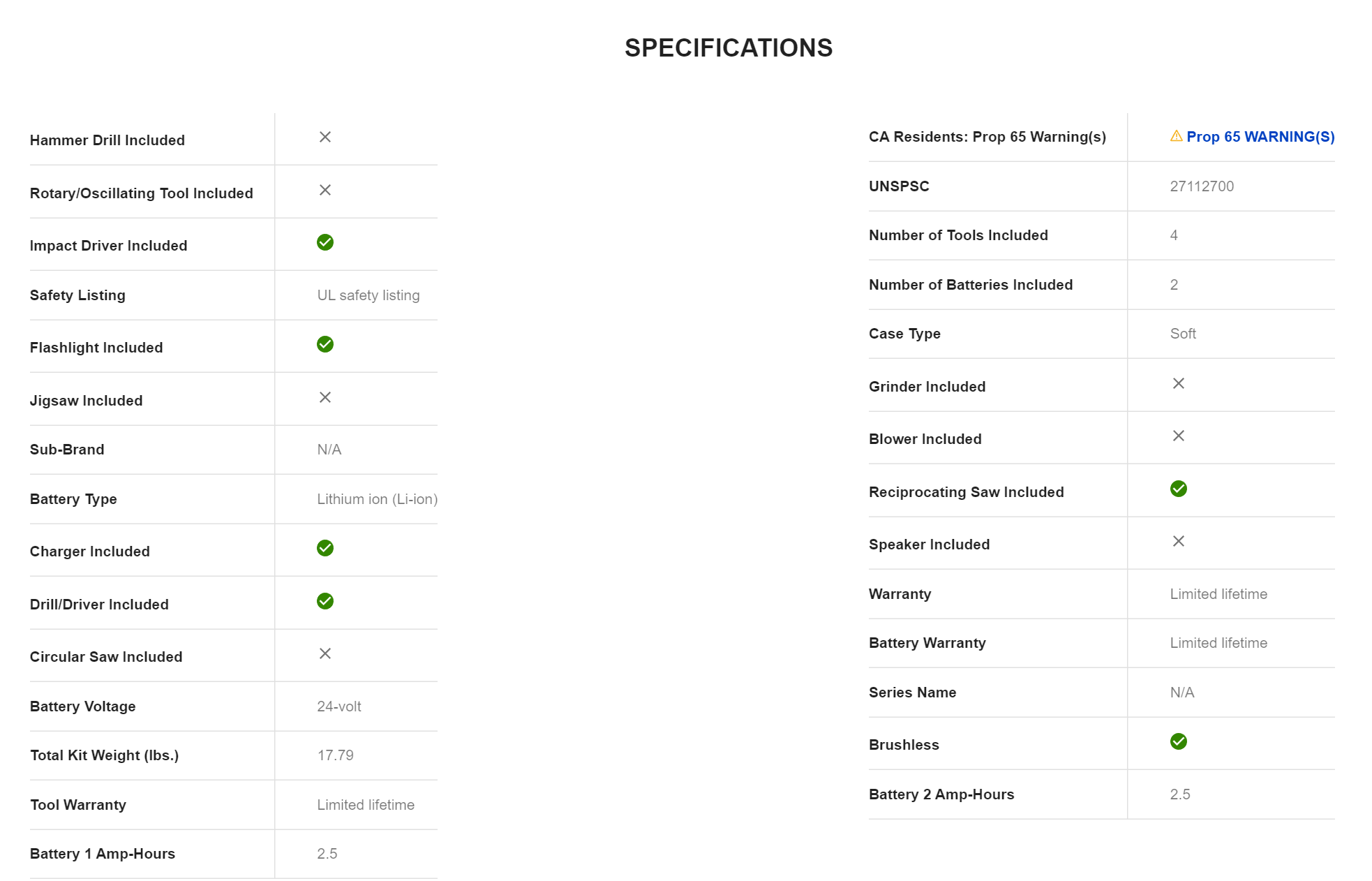This screenshot has width=1372, height=881.
Task: Click the yellow Prop 65 warning triangle icon
Action: pyautogui.click(x=1176, y=136)
